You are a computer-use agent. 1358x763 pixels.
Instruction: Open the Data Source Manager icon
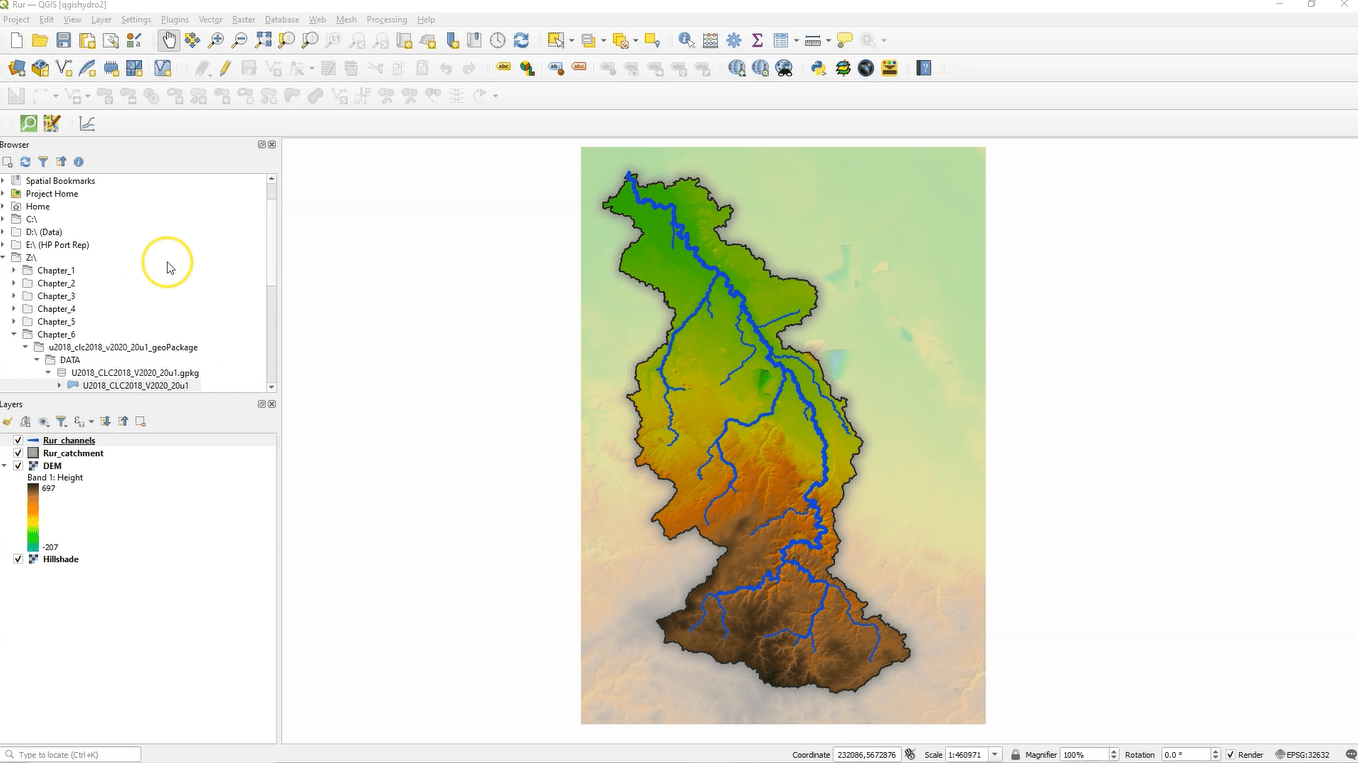16,67
